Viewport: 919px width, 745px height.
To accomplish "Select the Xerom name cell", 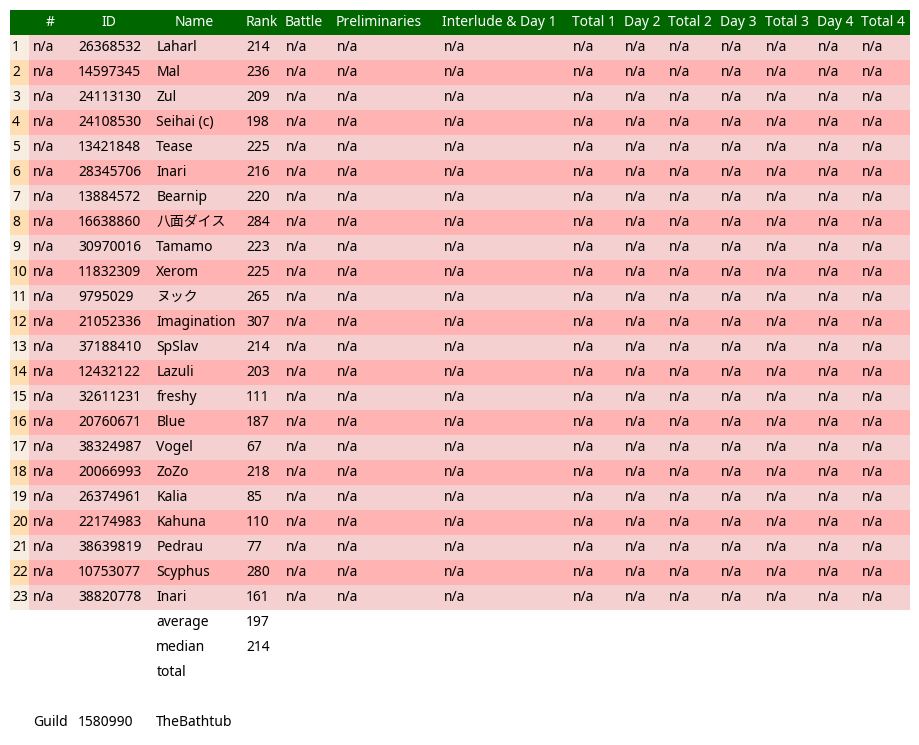I will coord(176,271).
